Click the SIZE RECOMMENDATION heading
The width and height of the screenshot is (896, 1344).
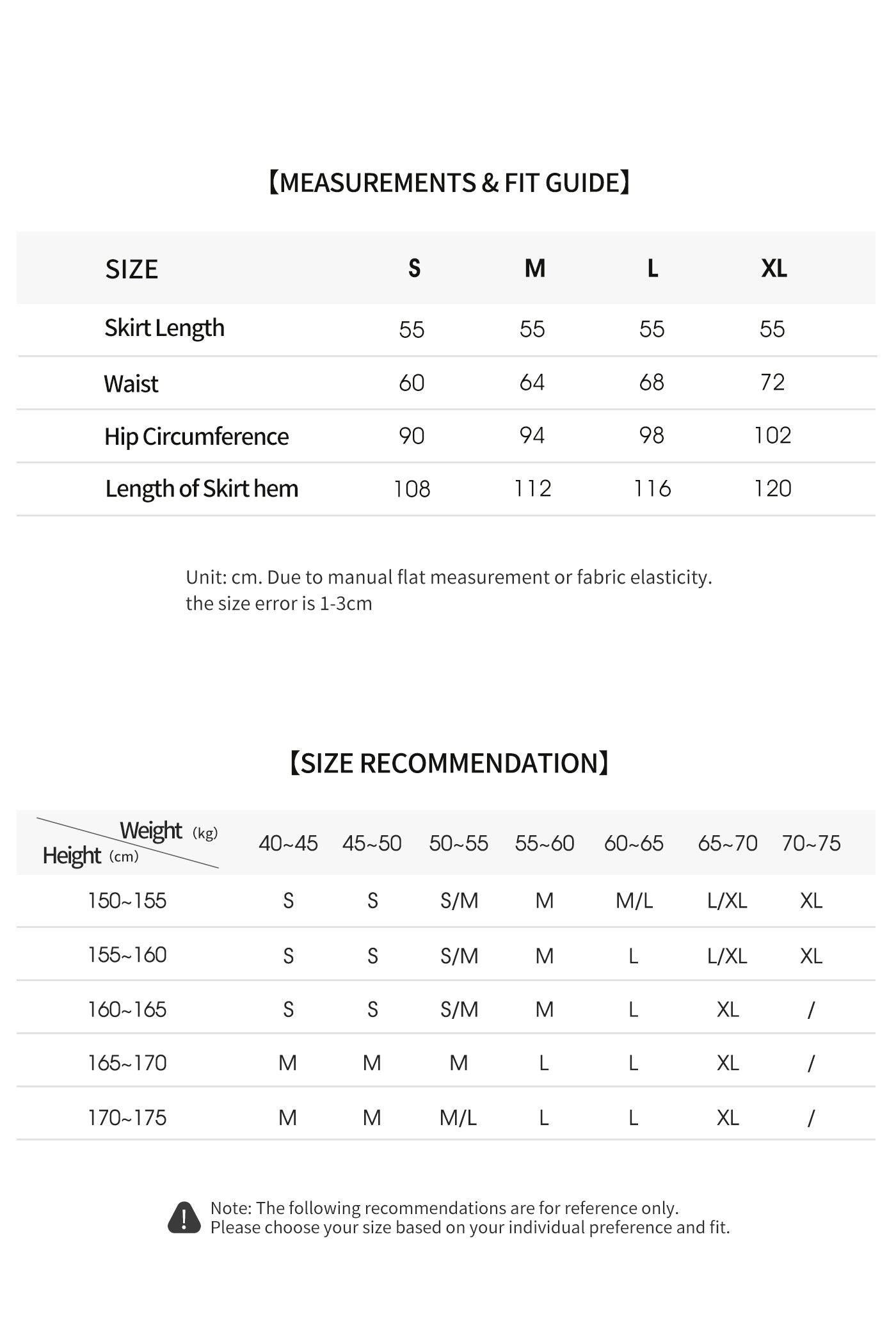coord(449,764)
